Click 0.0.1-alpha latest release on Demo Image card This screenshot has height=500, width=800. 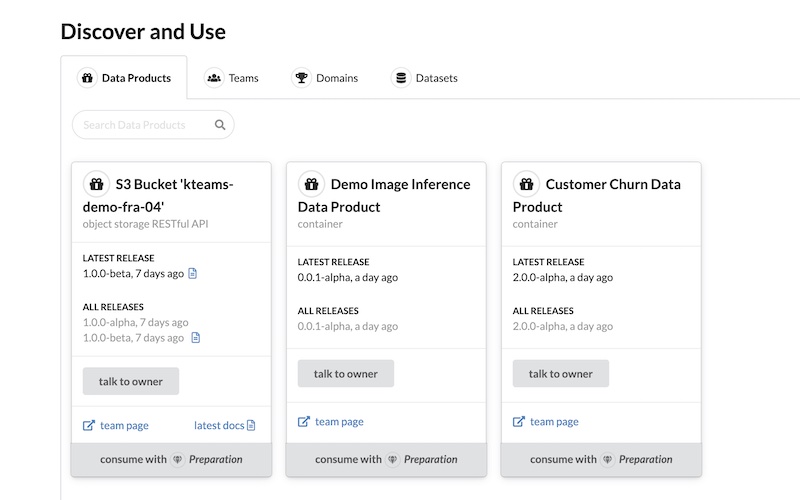click(x=348, y=278)
